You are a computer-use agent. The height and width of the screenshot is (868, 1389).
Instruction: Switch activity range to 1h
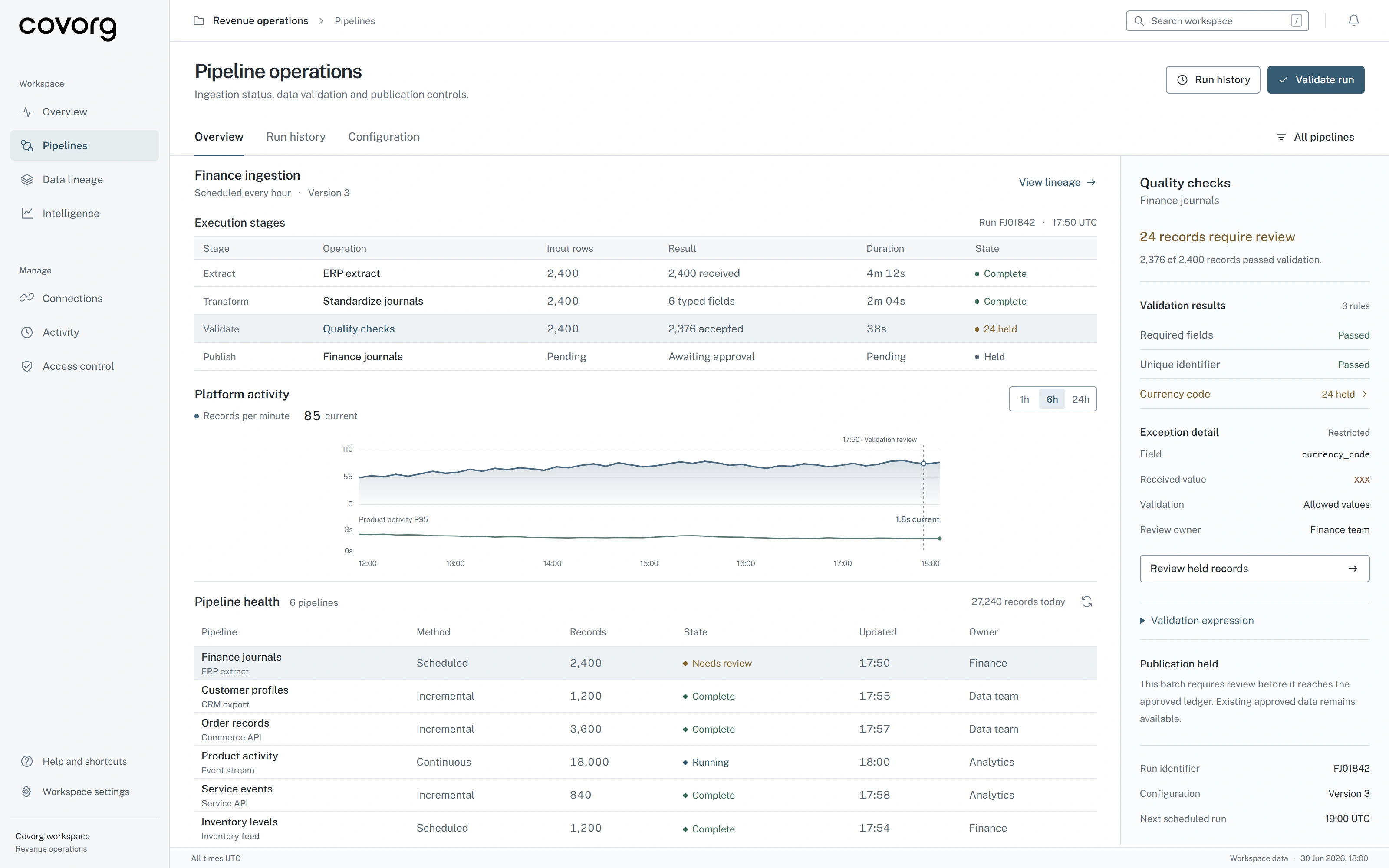click(1024, 399)
